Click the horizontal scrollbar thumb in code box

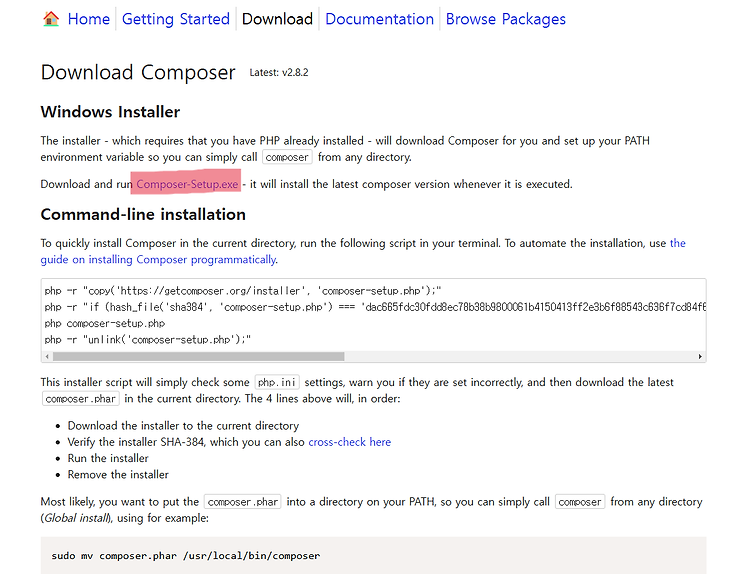[199, 357]
